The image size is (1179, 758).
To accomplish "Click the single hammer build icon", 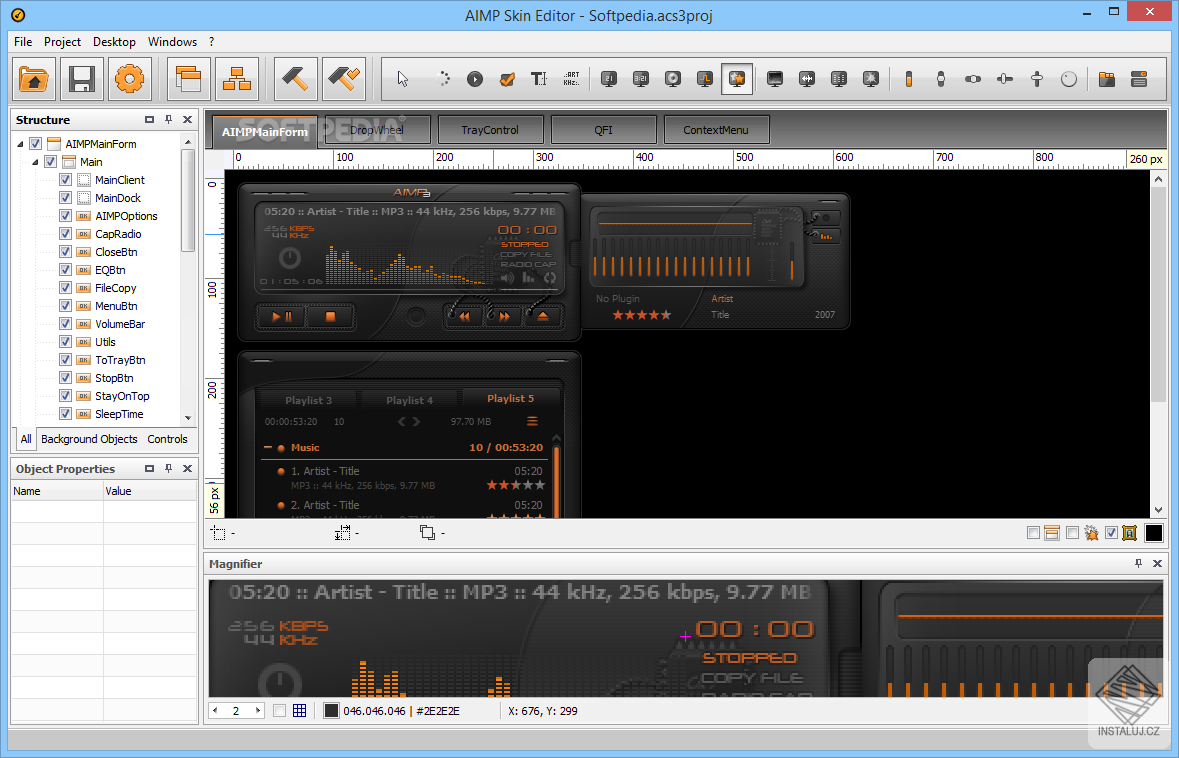I will 295,79.
